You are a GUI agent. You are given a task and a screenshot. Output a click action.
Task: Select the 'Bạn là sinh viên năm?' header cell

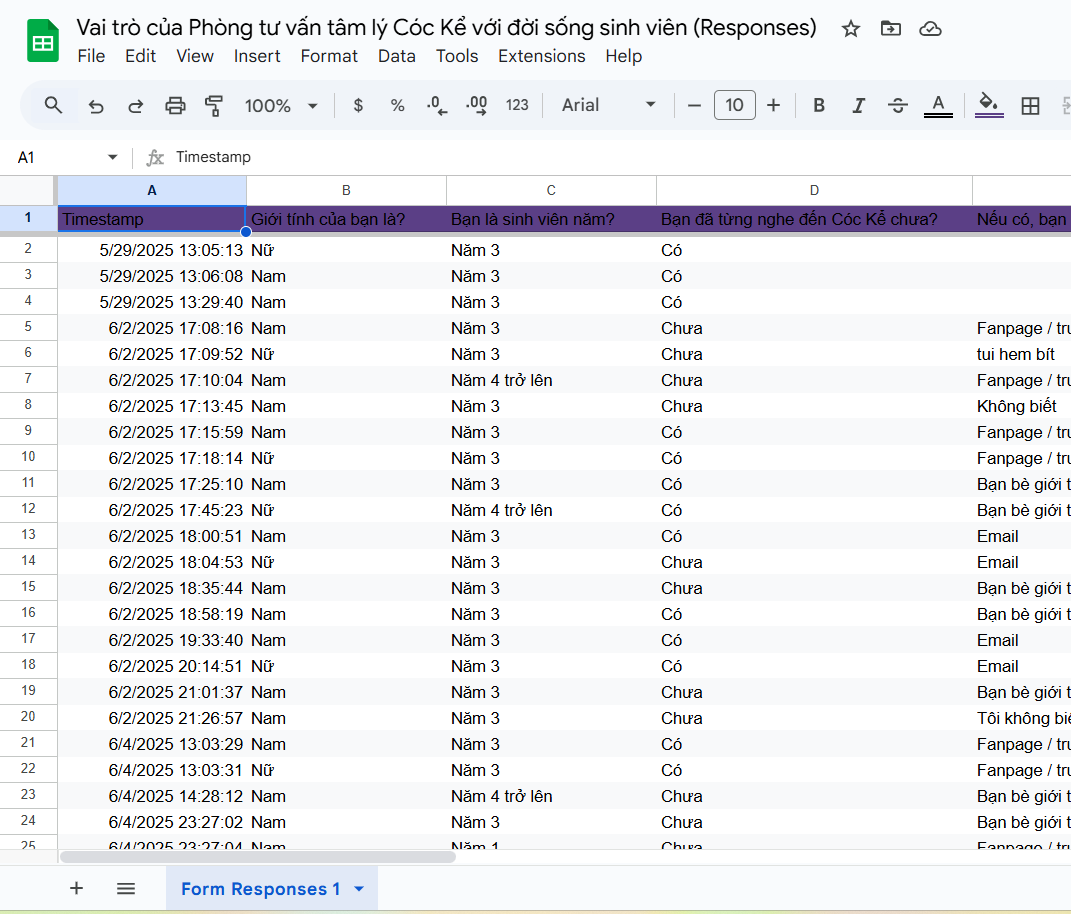coord(551,219)
